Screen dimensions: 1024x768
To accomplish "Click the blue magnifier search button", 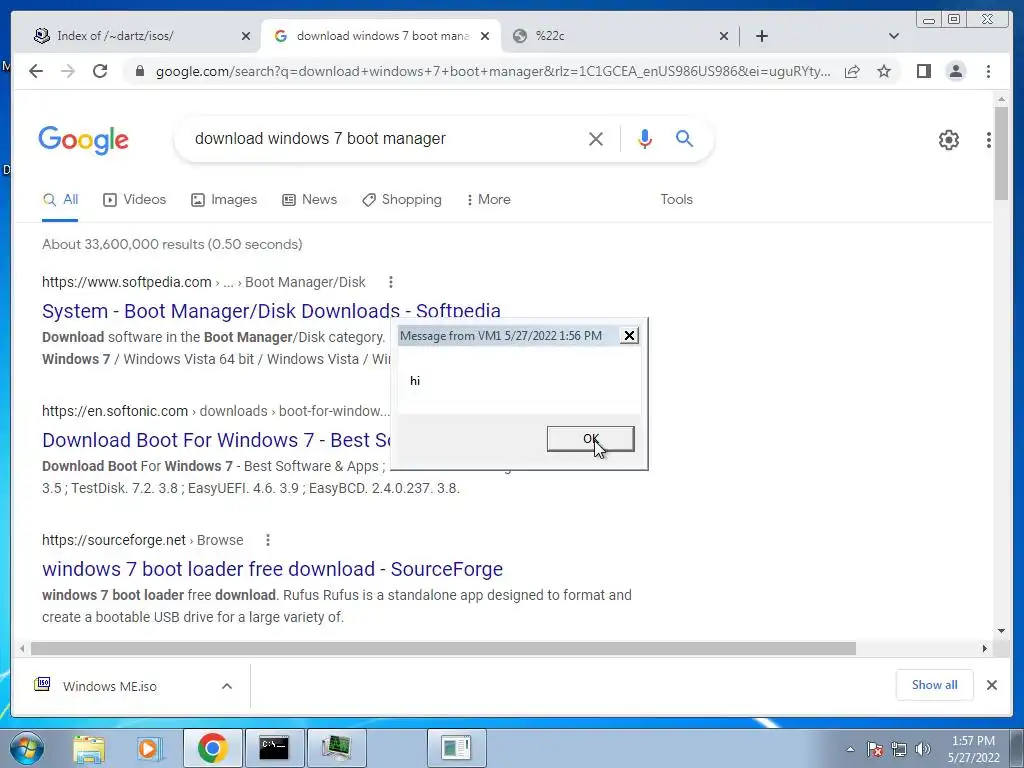I will (684, 138).
